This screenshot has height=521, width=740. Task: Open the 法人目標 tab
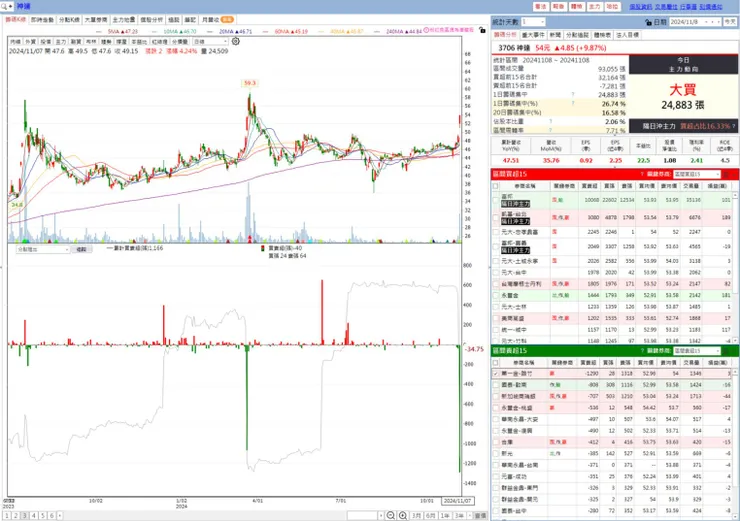point(628,35)
